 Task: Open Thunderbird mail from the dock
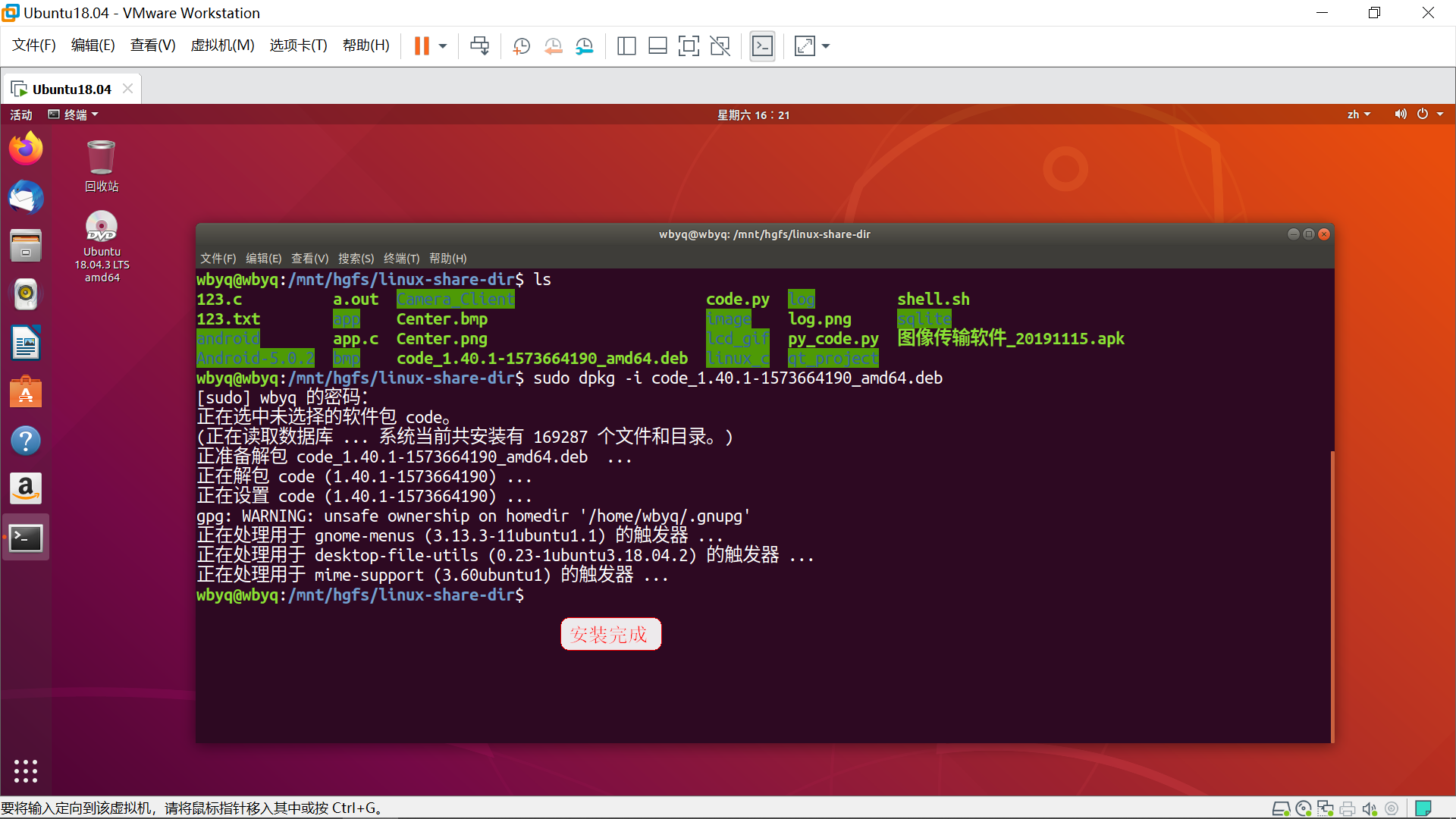click(26, 197)
